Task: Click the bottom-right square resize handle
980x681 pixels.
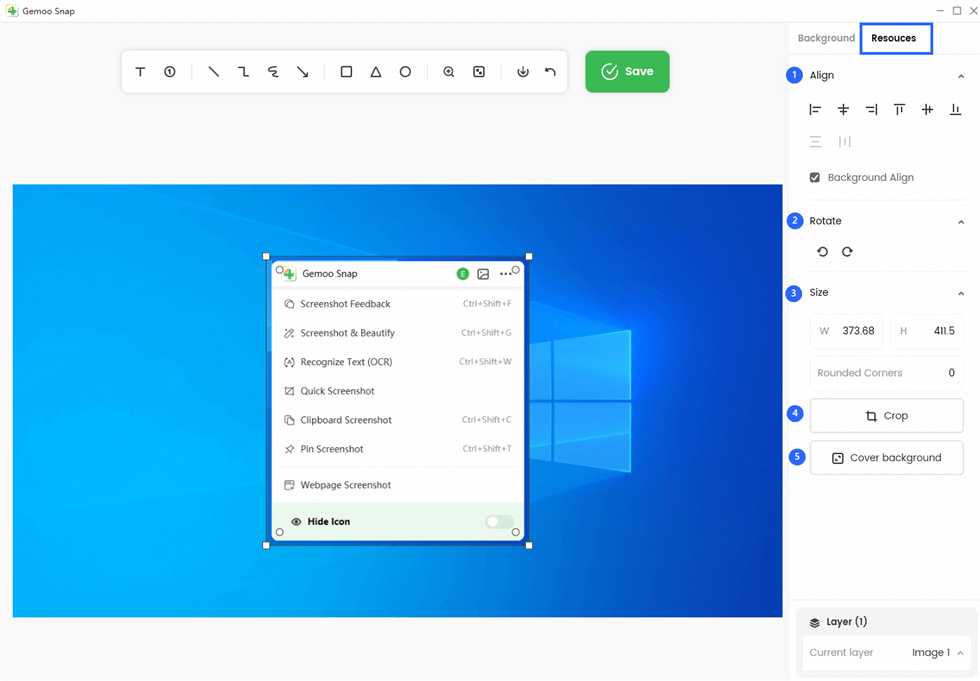Action: tap(529, 545)
